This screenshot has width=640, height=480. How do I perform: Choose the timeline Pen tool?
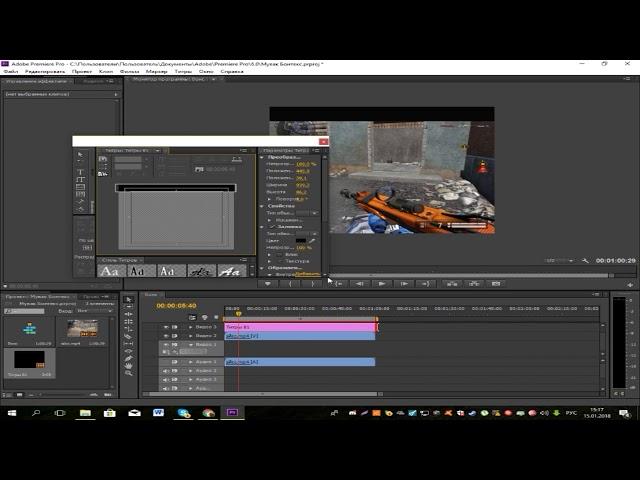coord(129,358)
